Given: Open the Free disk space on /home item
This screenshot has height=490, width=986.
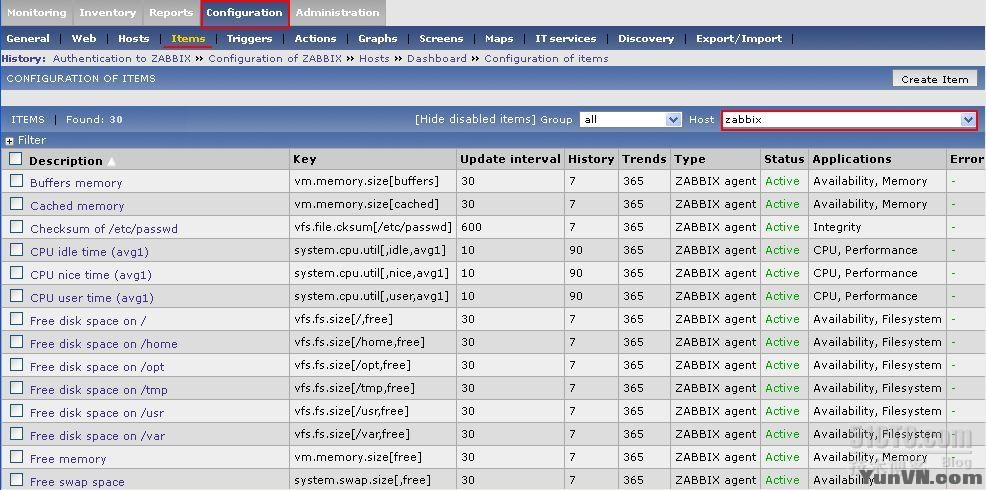Looking at the screenshot, I should point(104,344).
